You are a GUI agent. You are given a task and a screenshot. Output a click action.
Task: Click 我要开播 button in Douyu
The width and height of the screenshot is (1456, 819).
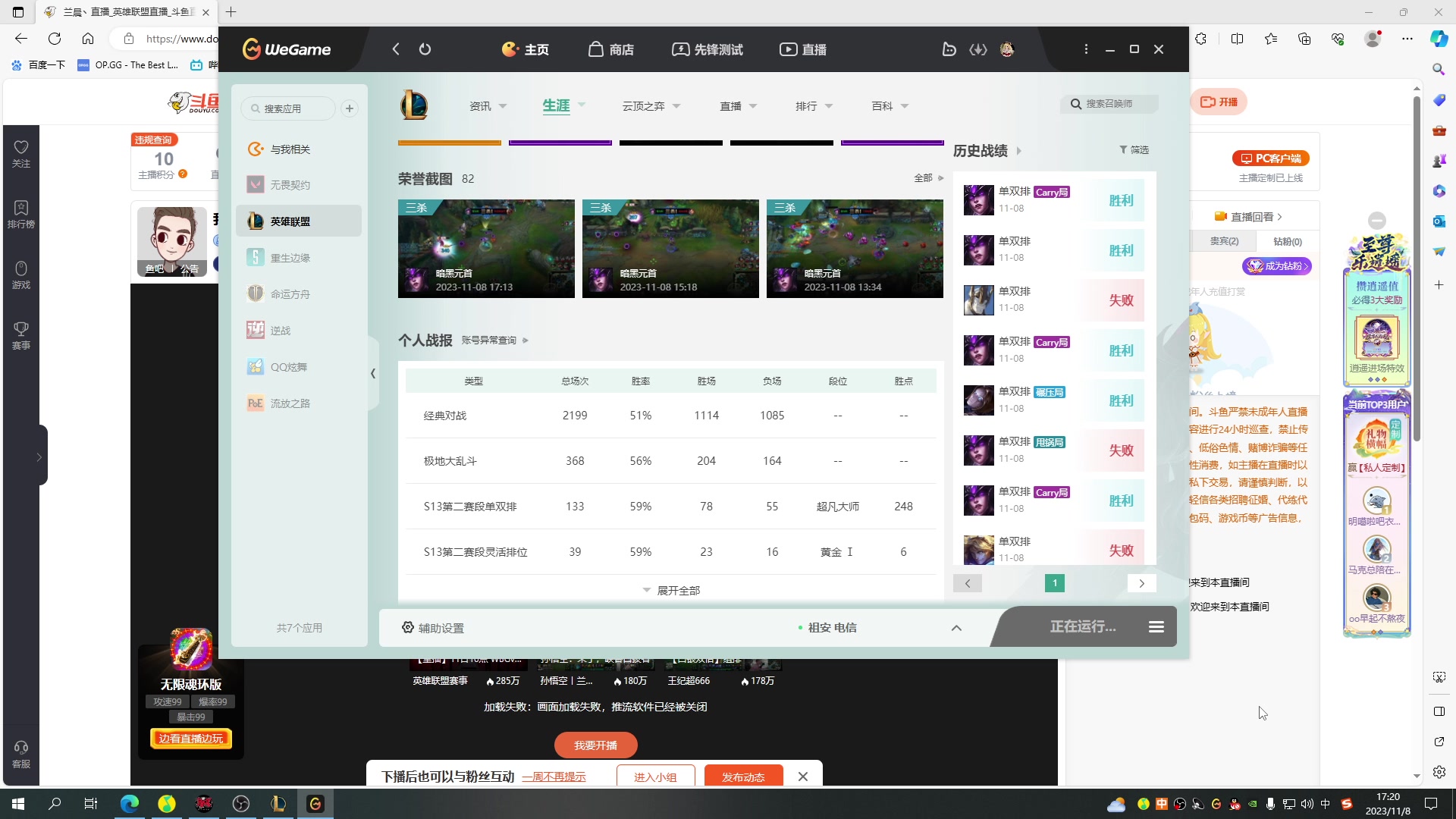tap(595, 745)
